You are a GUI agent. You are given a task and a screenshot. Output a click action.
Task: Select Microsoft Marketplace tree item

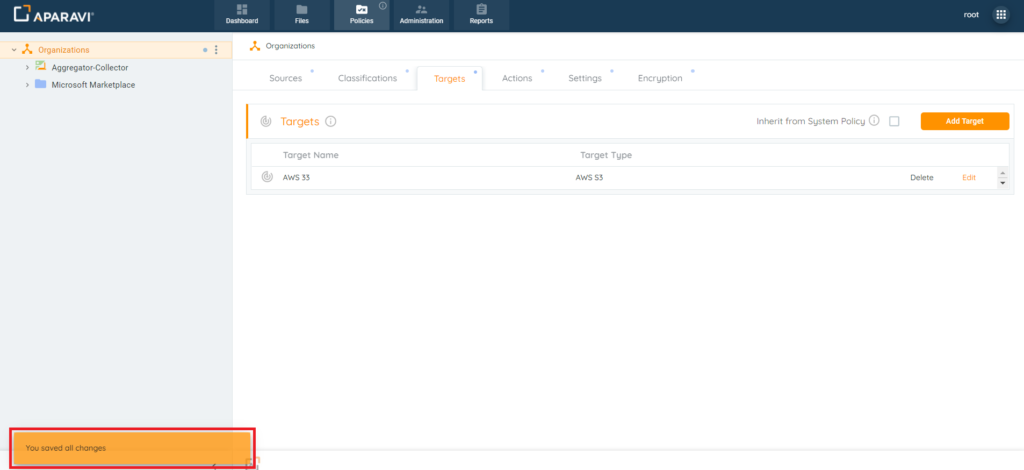point(93,85)
